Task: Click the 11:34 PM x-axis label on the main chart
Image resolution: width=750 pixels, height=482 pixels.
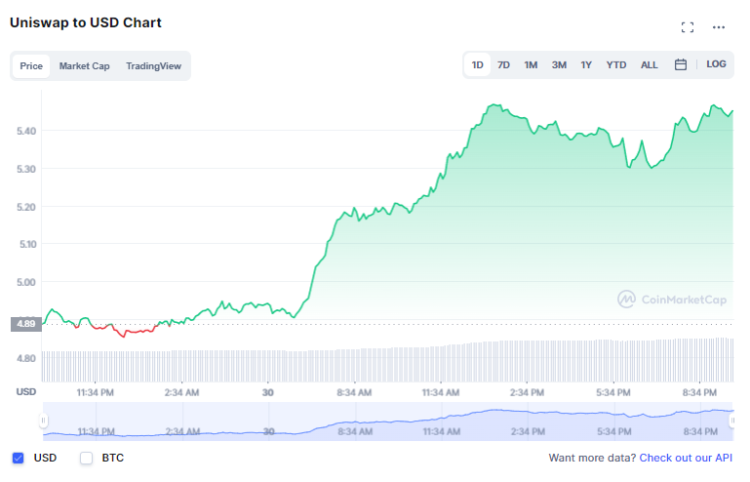Action: click(x=95, y=393)
